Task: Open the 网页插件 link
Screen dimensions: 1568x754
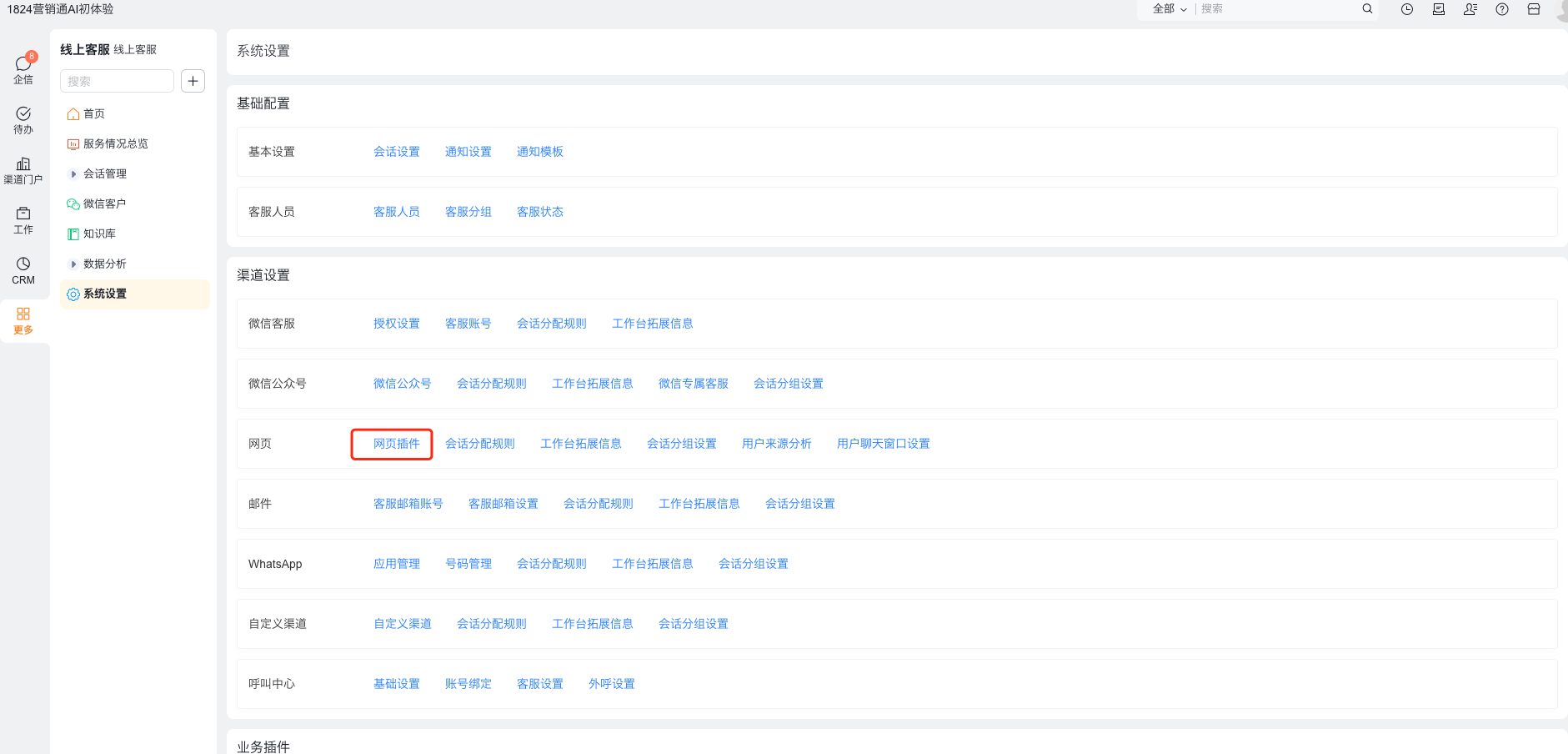Action: pyautogui.click(x=396, y=444)
